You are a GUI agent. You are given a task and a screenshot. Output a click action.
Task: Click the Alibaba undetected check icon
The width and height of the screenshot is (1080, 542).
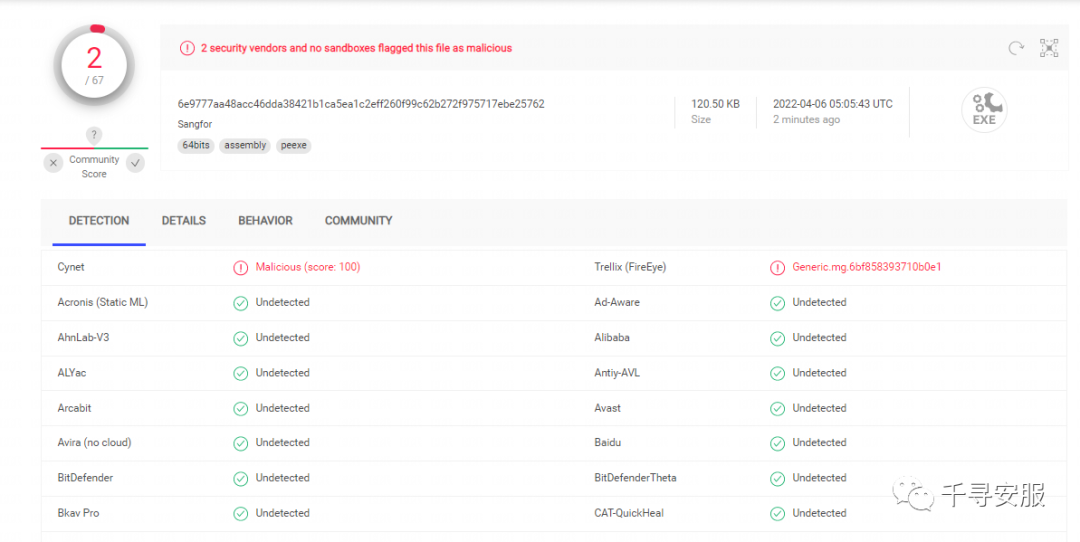click(777, 338)
